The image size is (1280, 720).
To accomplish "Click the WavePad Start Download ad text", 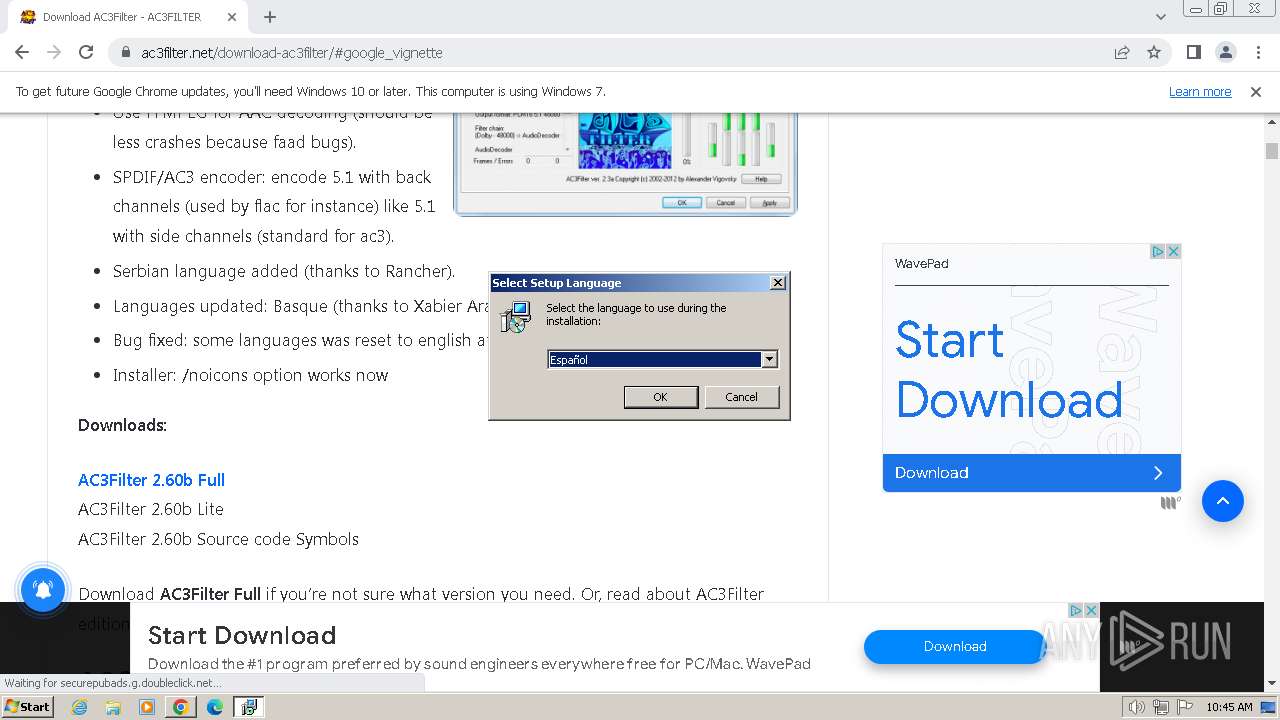I will (x=1009, y=369).
